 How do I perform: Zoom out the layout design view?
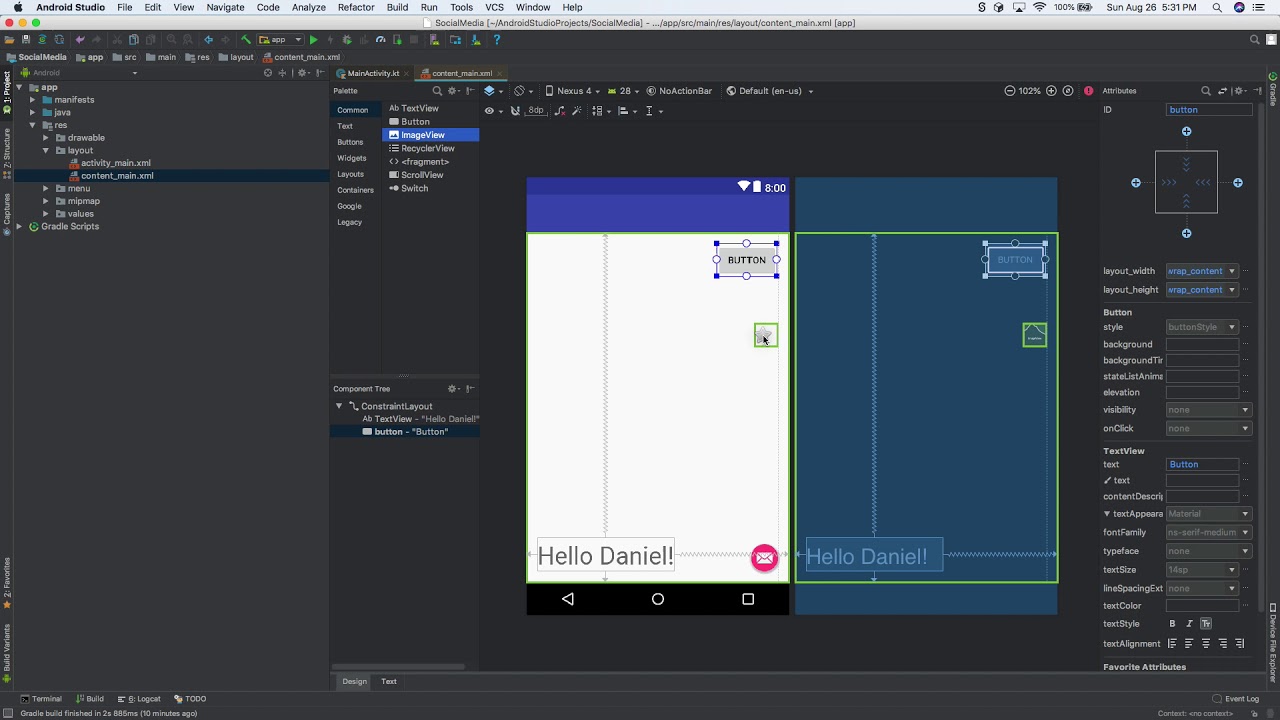tap(1009, 91)
